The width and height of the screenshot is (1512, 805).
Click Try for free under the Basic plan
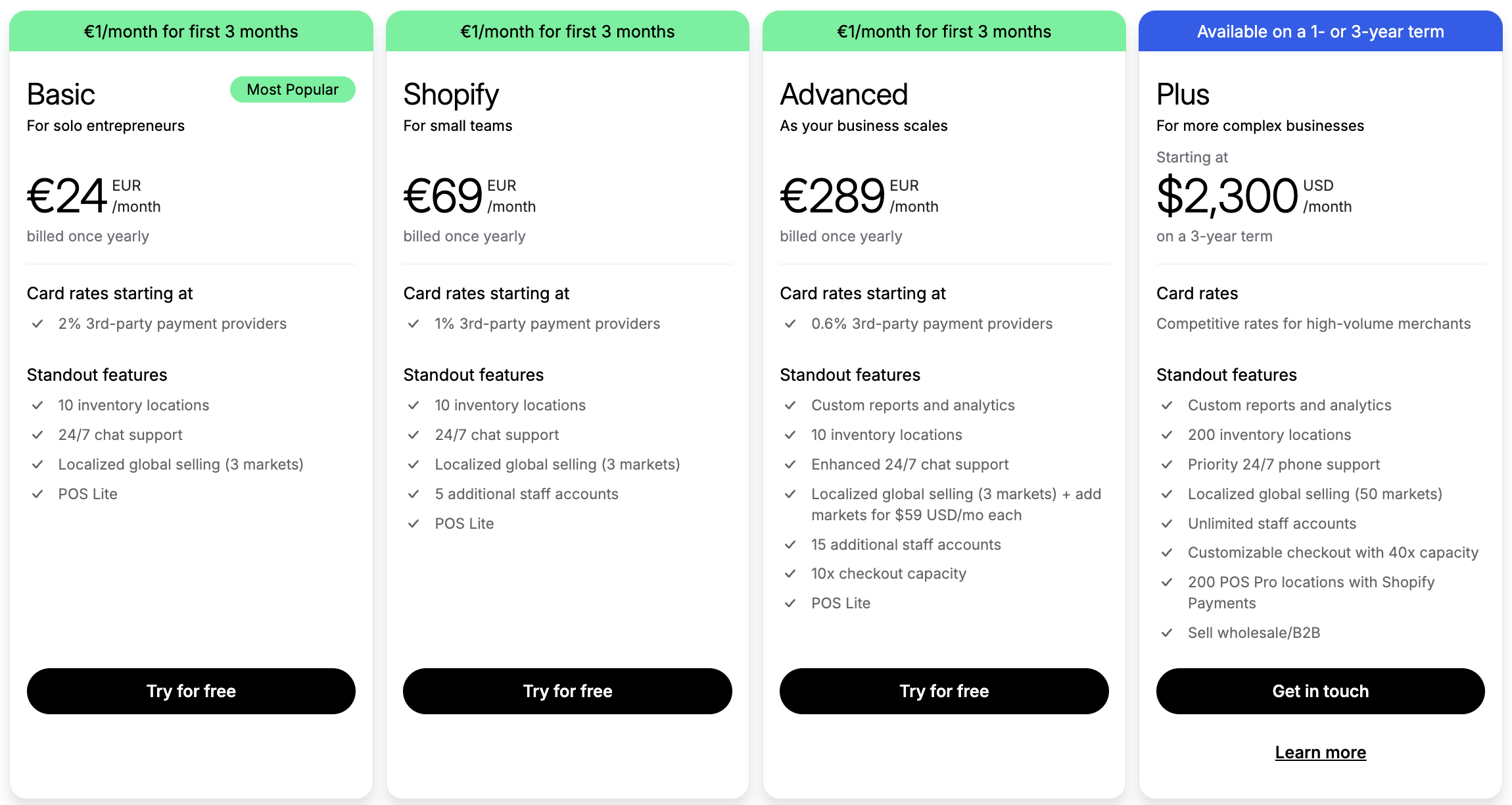point(191,691)
